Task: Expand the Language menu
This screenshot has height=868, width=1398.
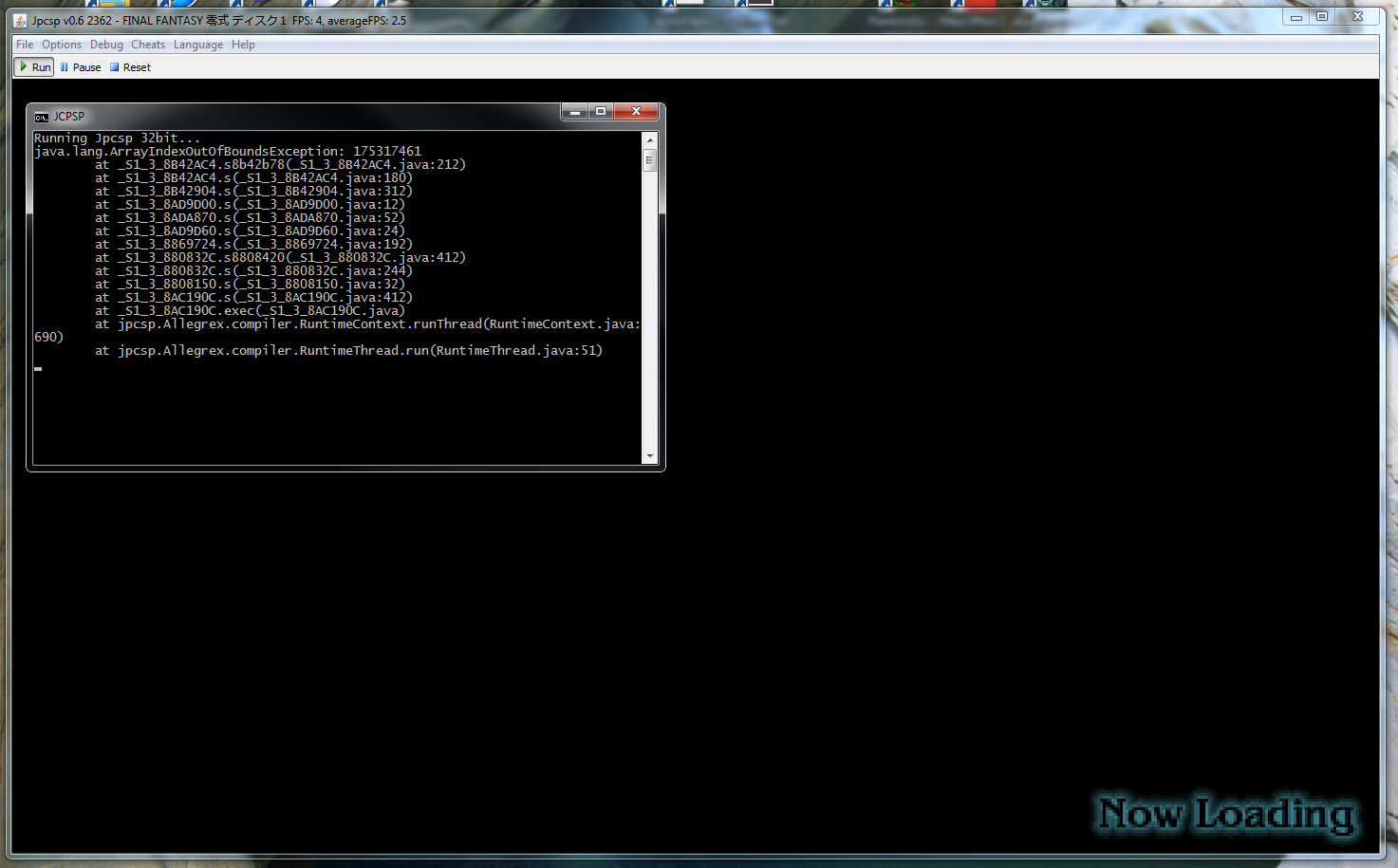Action: 198,45
